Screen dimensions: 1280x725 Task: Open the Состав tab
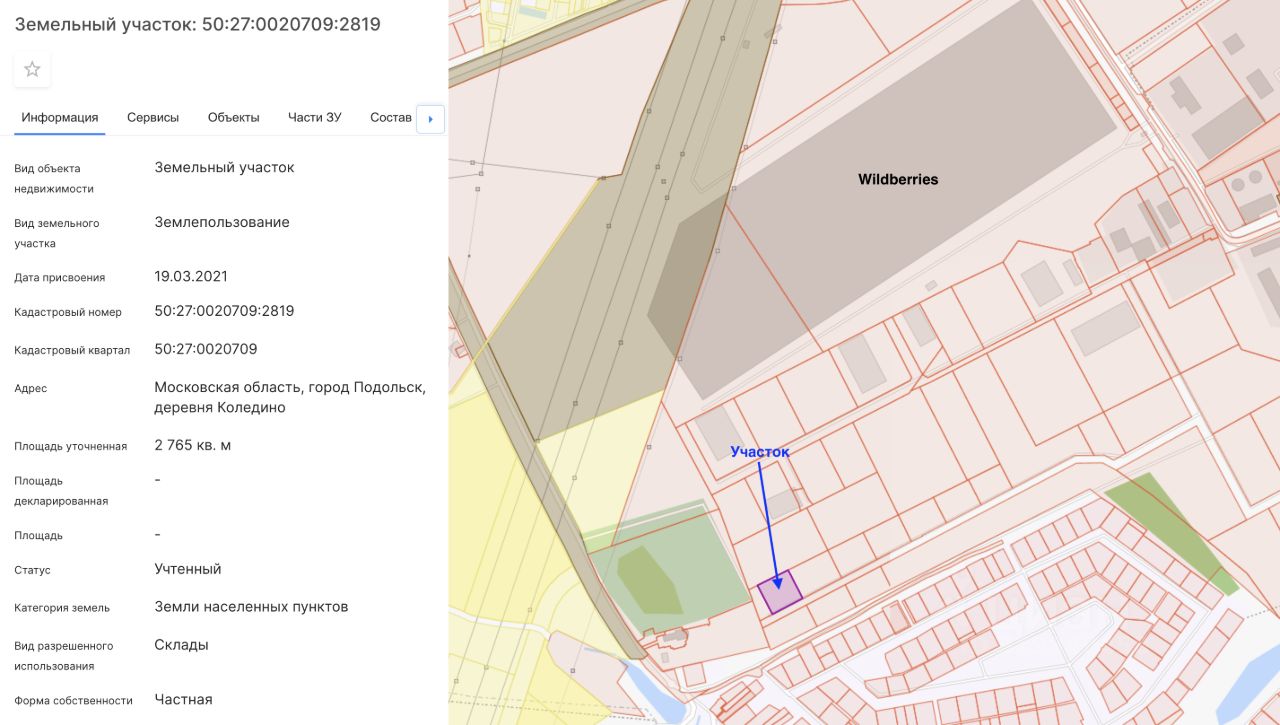(x=391, y=117)
